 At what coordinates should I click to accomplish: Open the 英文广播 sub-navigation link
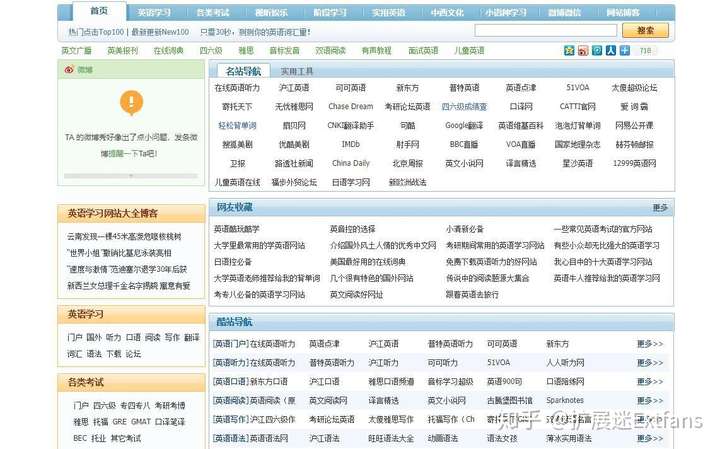coord(76,51)
